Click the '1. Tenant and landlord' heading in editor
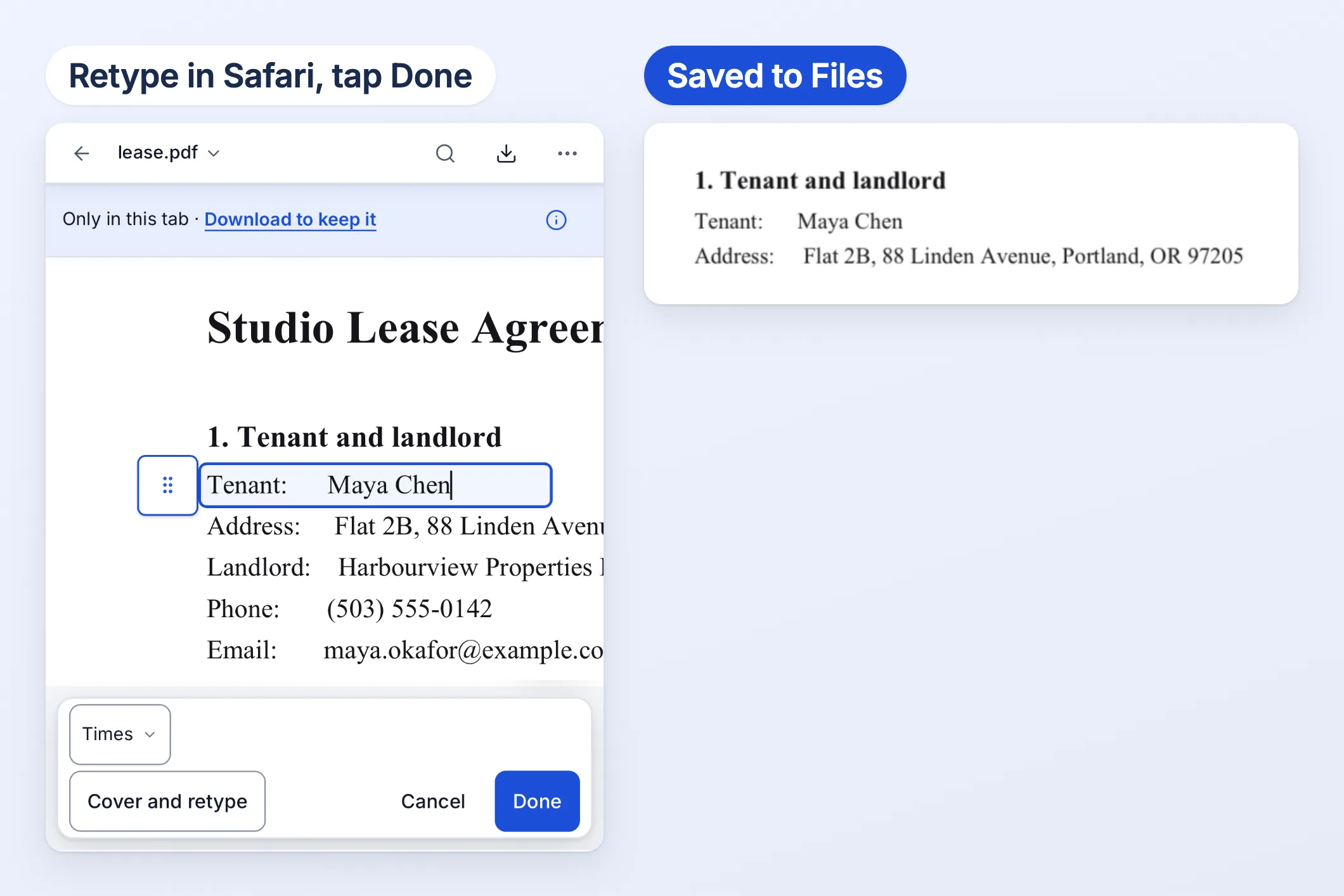Image resolution: width=1344 pixels, height=896 pixels. coord(354,437)
